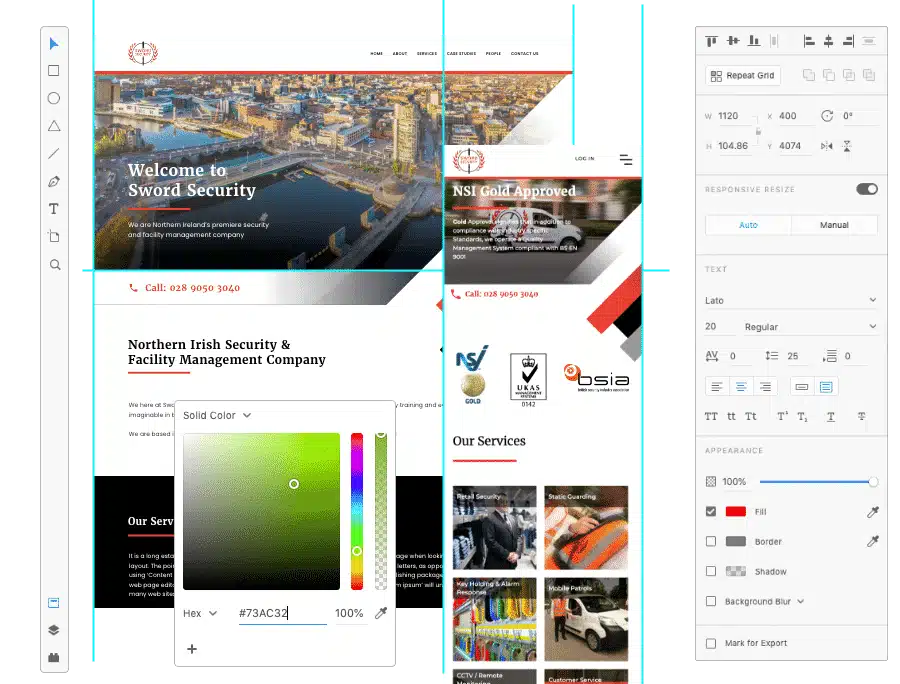Apply lowercase tt text transform
The image size is (900, 684).
(x=731, y=417)
